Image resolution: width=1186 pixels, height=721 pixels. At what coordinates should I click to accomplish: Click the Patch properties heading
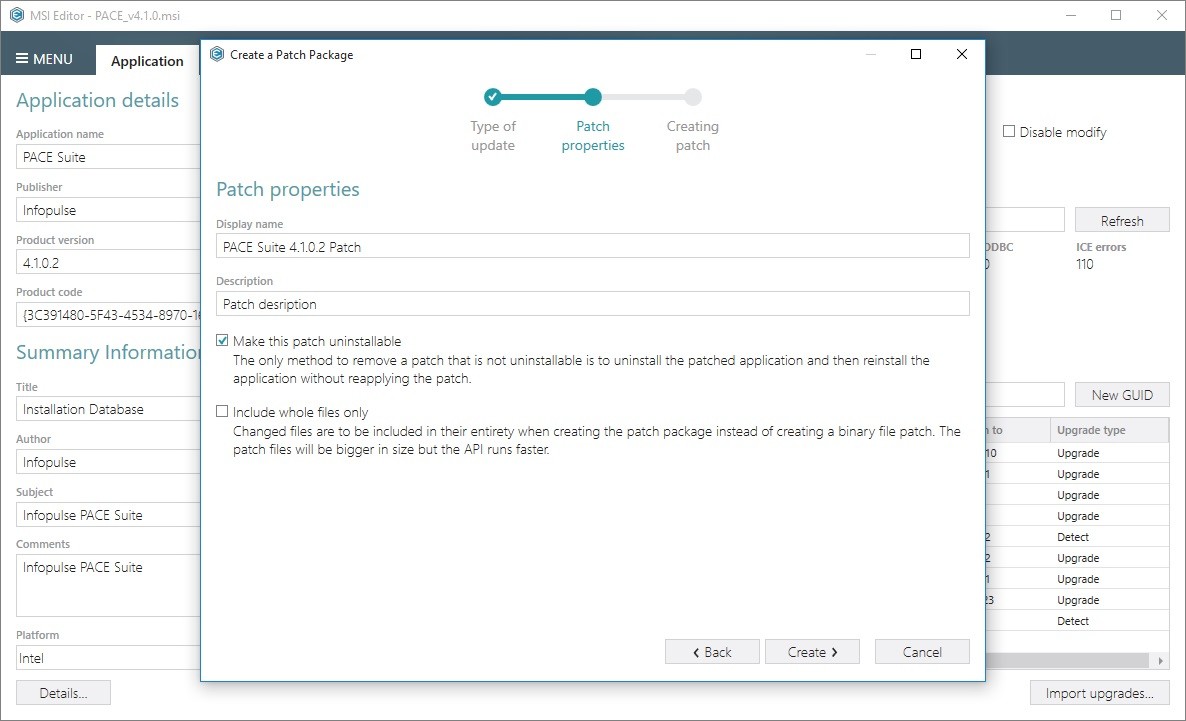tap(287, 189)
